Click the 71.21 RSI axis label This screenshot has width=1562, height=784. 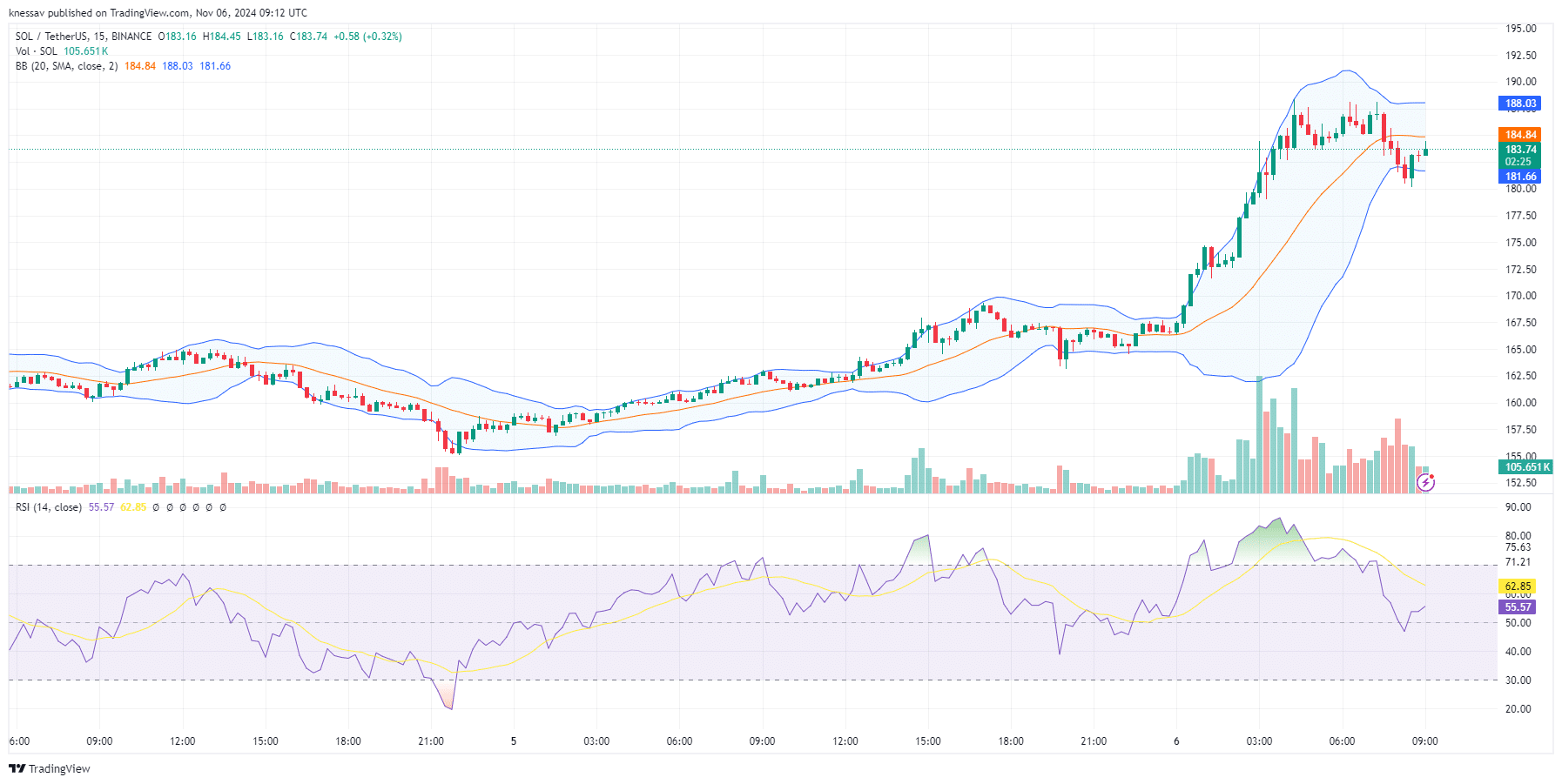(x=1518, y=562)
